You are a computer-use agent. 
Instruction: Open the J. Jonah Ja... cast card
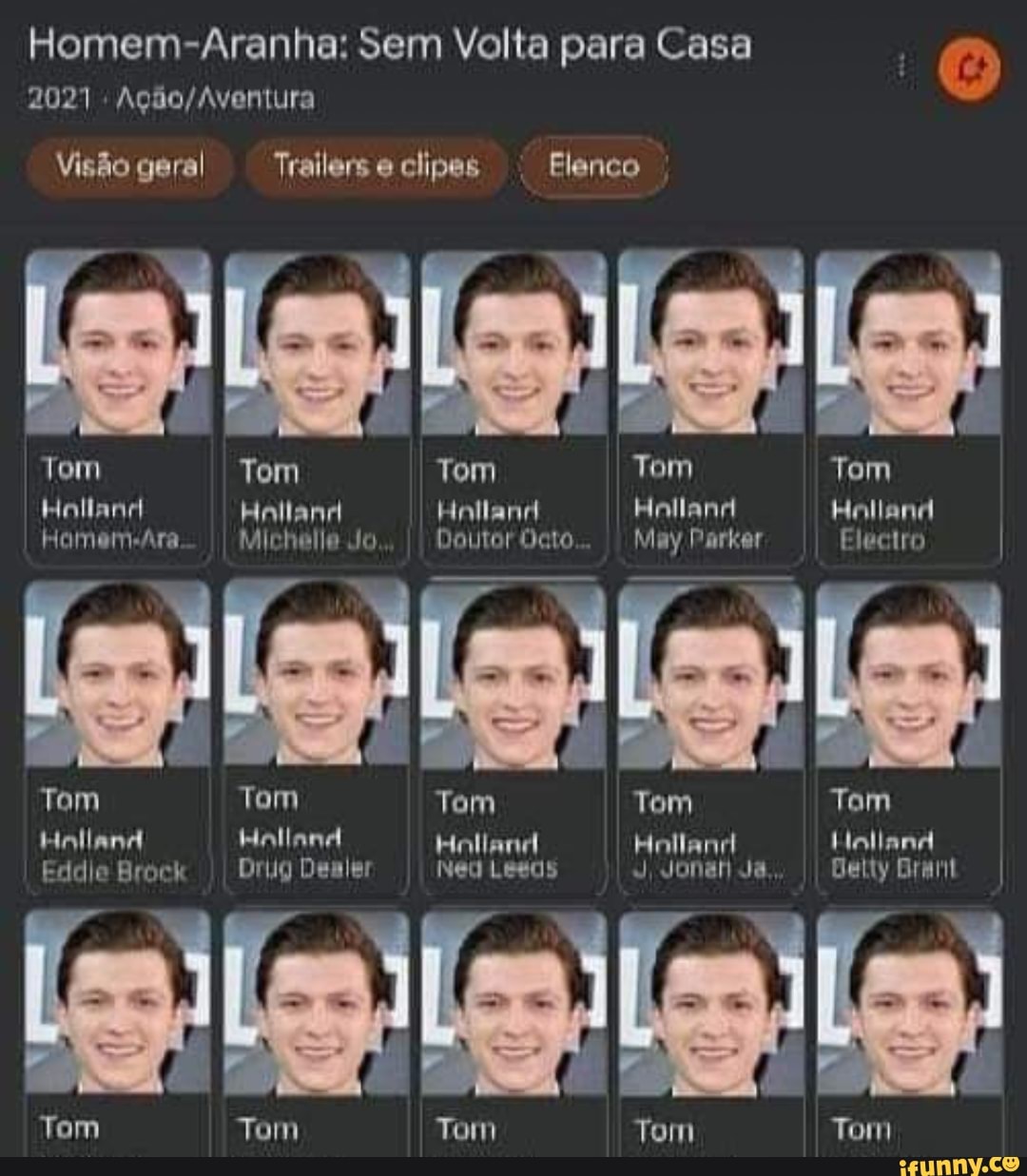click(711, 738)
